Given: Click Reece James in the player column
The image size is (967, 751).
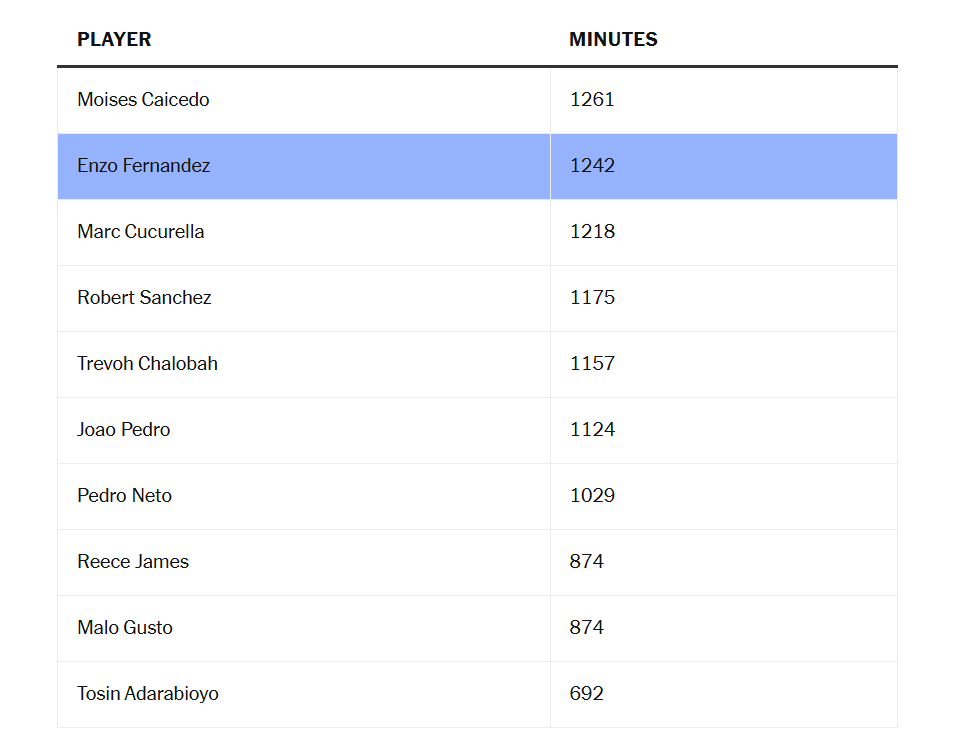Looking at the screenshot, I should click(x=133, y=562).
